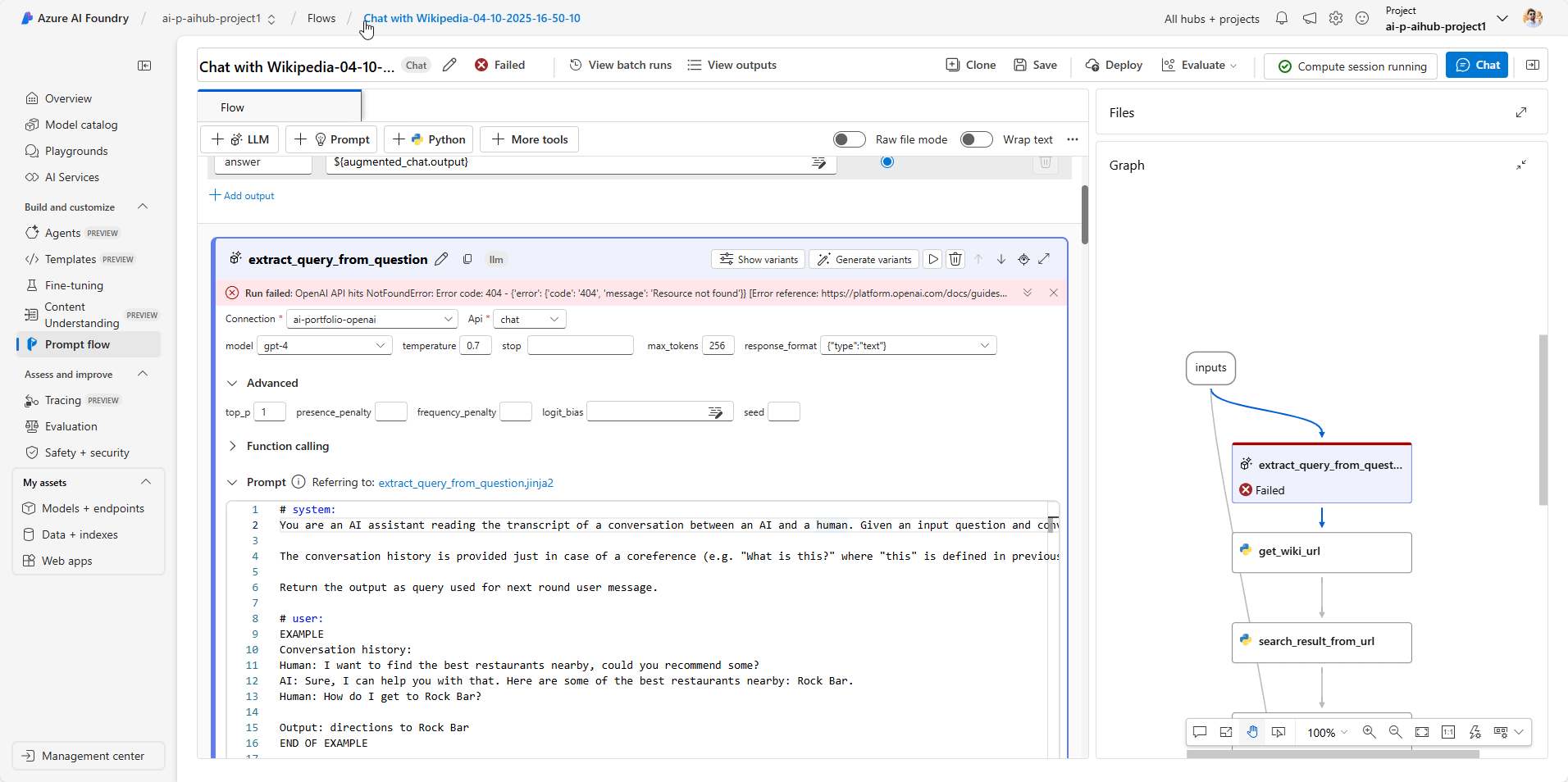Click the smiley feedback icon
This screenshot has width=1568, height=782.
pos(1362,18)
